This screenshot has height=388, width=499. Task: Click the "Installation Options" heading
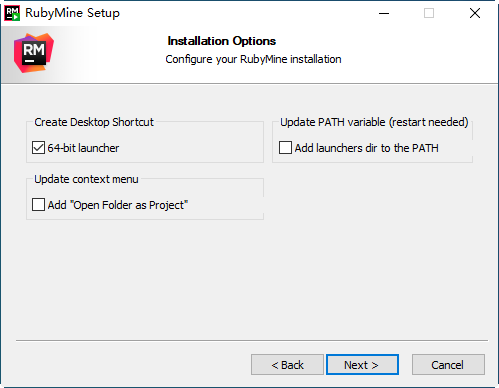(222, 41)
